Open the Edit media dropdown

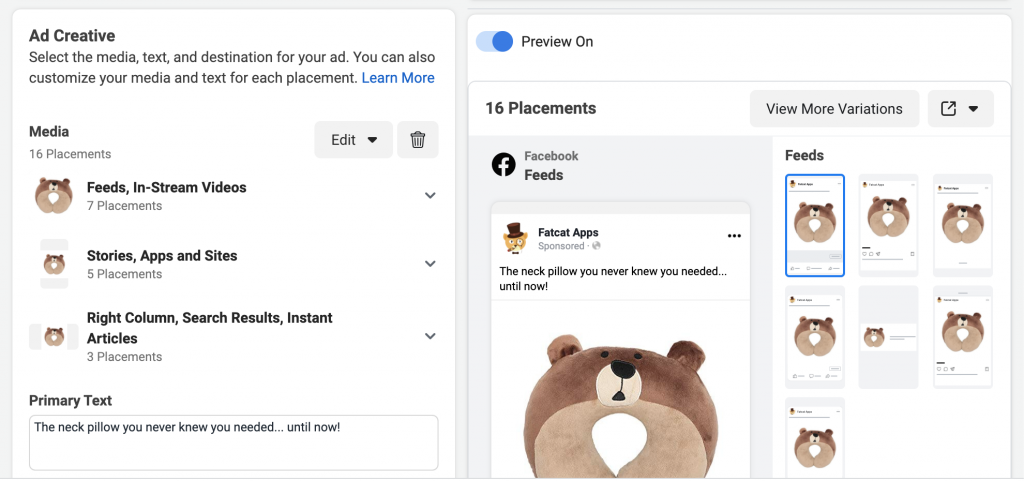354,140
